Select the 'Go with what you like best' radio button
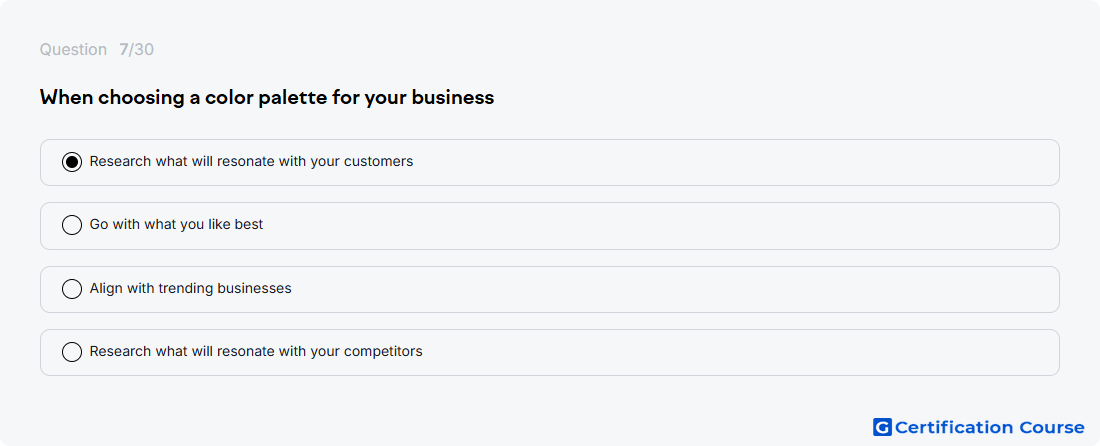Screen dimensions: 1100x446 (x=72, y=225)
